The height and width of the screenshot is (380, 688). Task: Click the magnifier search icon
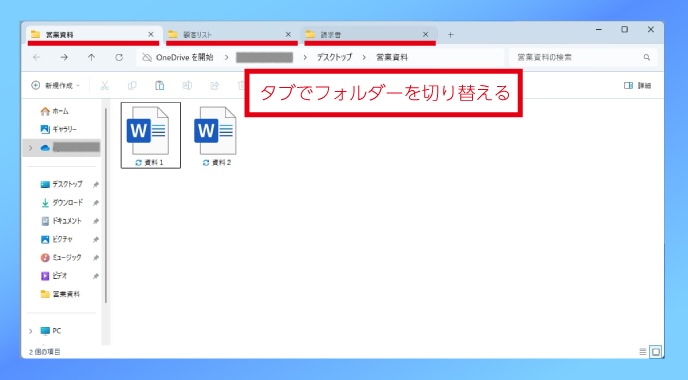tap(647, 57)
